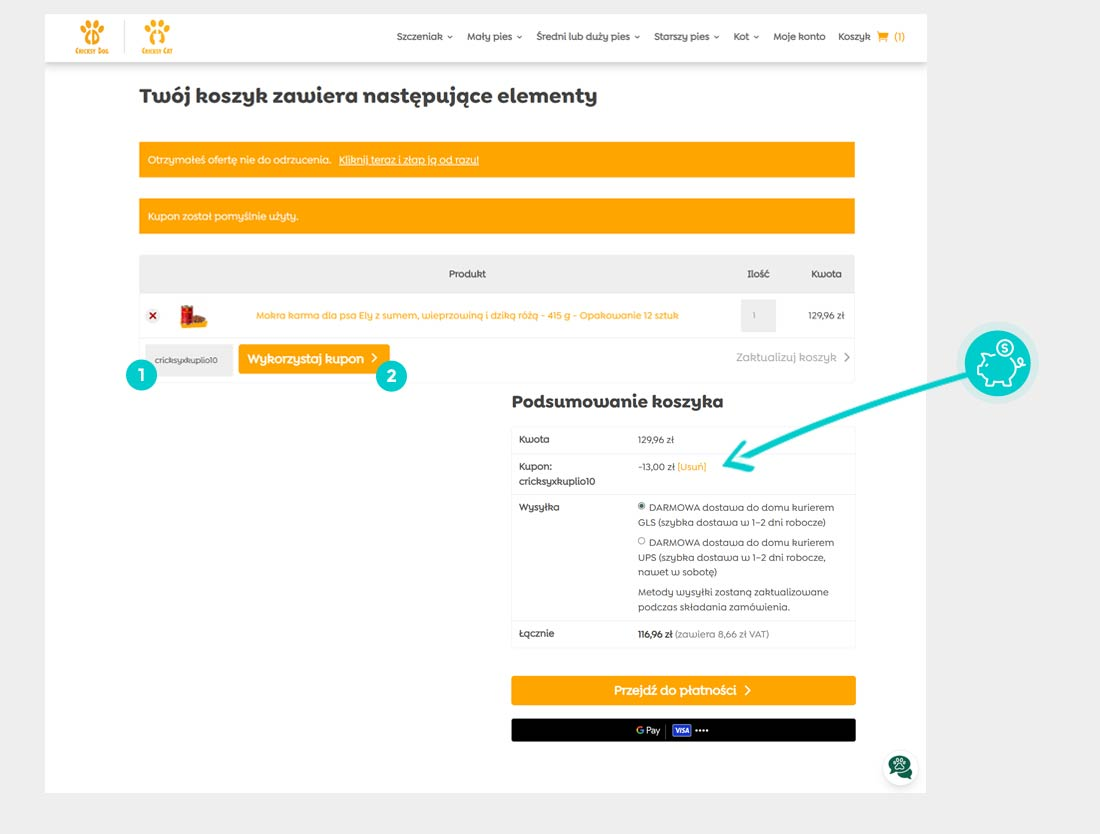Expand the Kot category dropdown

click(x=746, y=37)
